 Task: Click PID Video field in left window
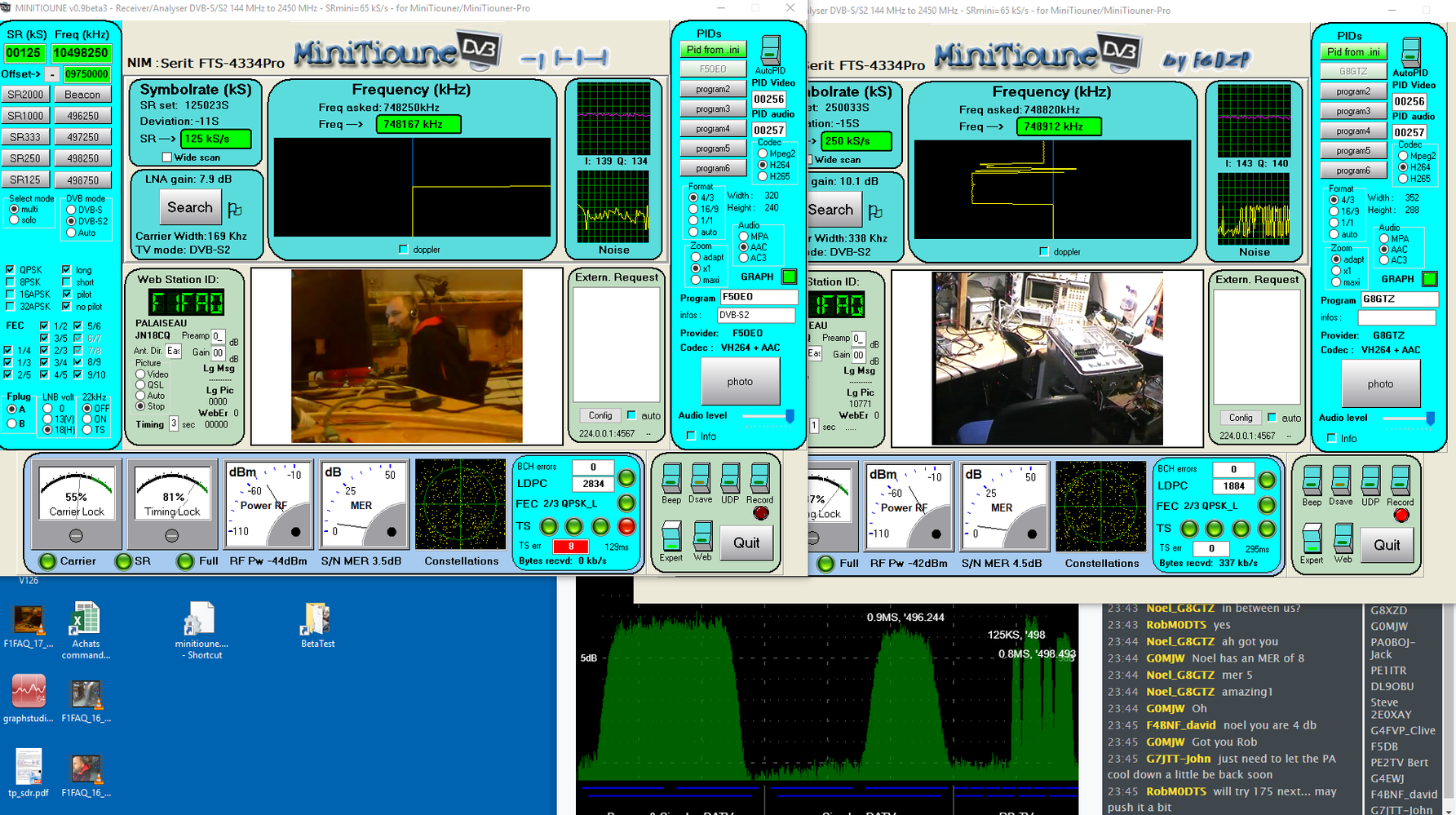pyautogui.click(x=768, y=99)
